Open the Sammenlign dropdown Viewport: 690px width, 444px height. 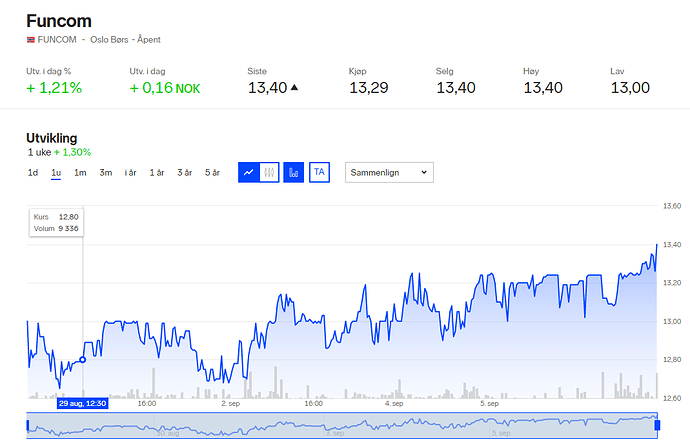point(389,172)
